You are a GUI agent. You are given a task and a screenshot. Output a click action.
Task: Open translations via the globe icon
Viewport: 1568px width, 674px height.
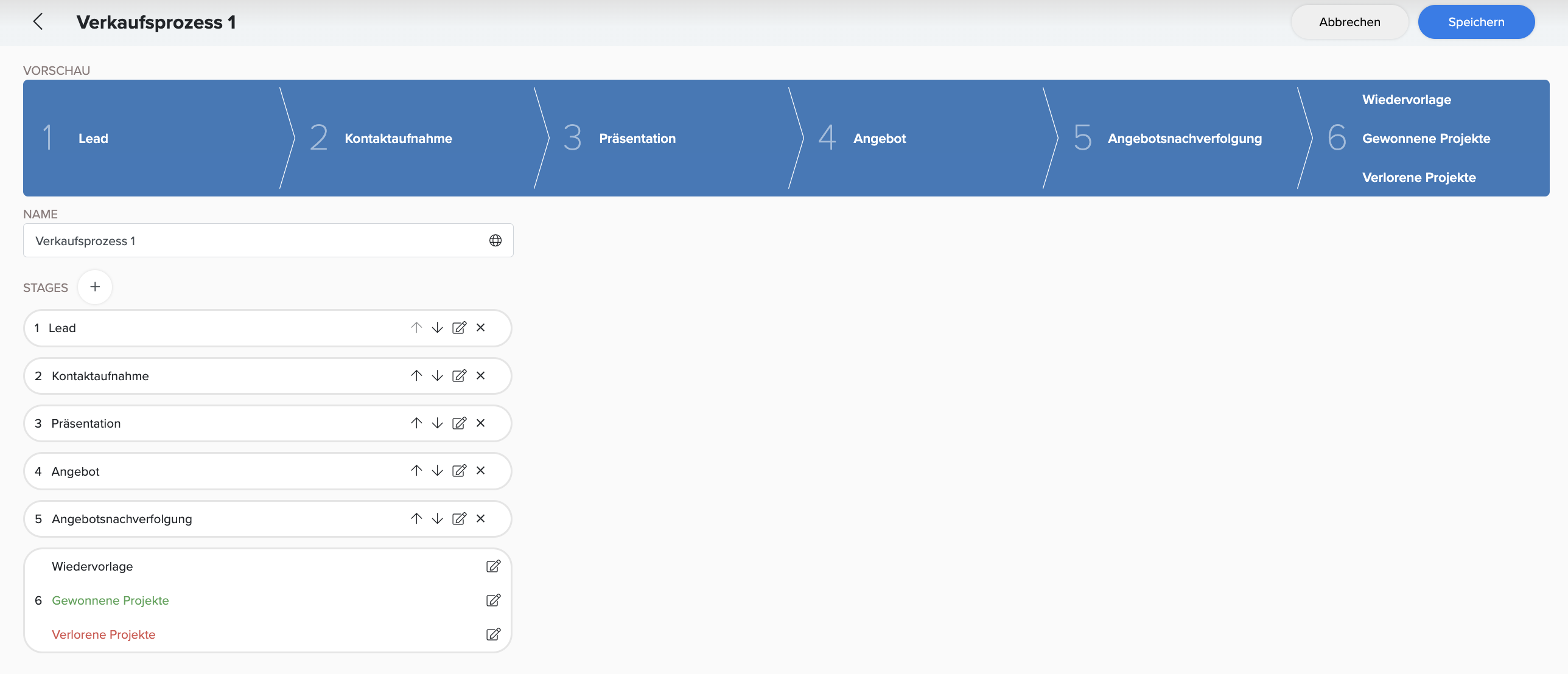coord(495,240)
